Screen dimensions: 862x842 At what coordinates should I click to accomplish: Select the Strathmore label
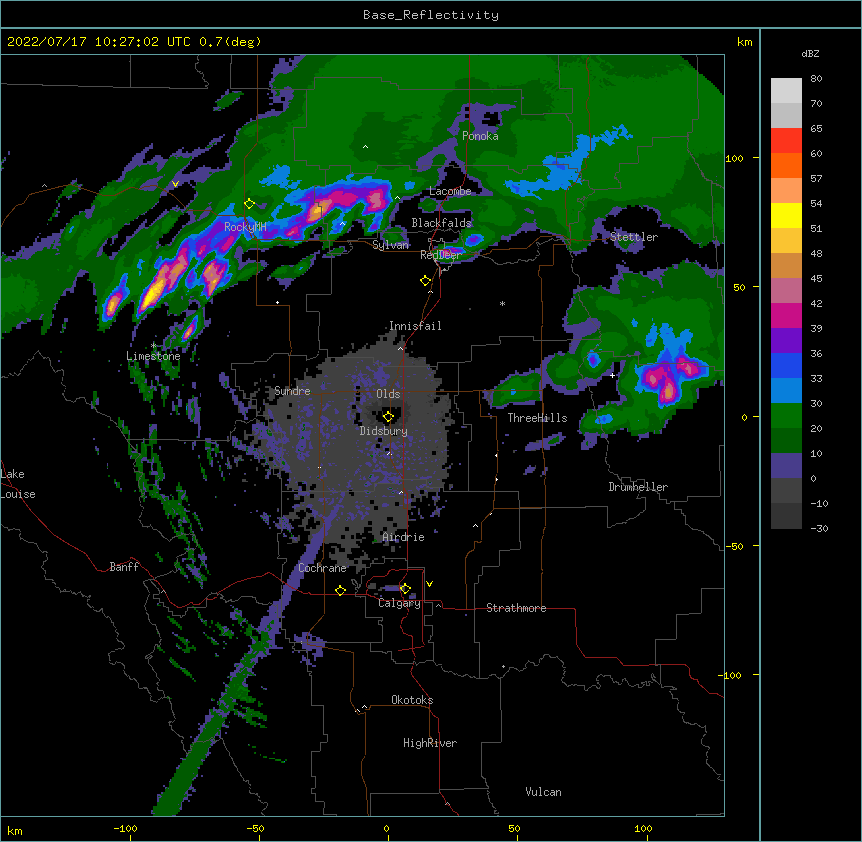[x=516, y=608]
